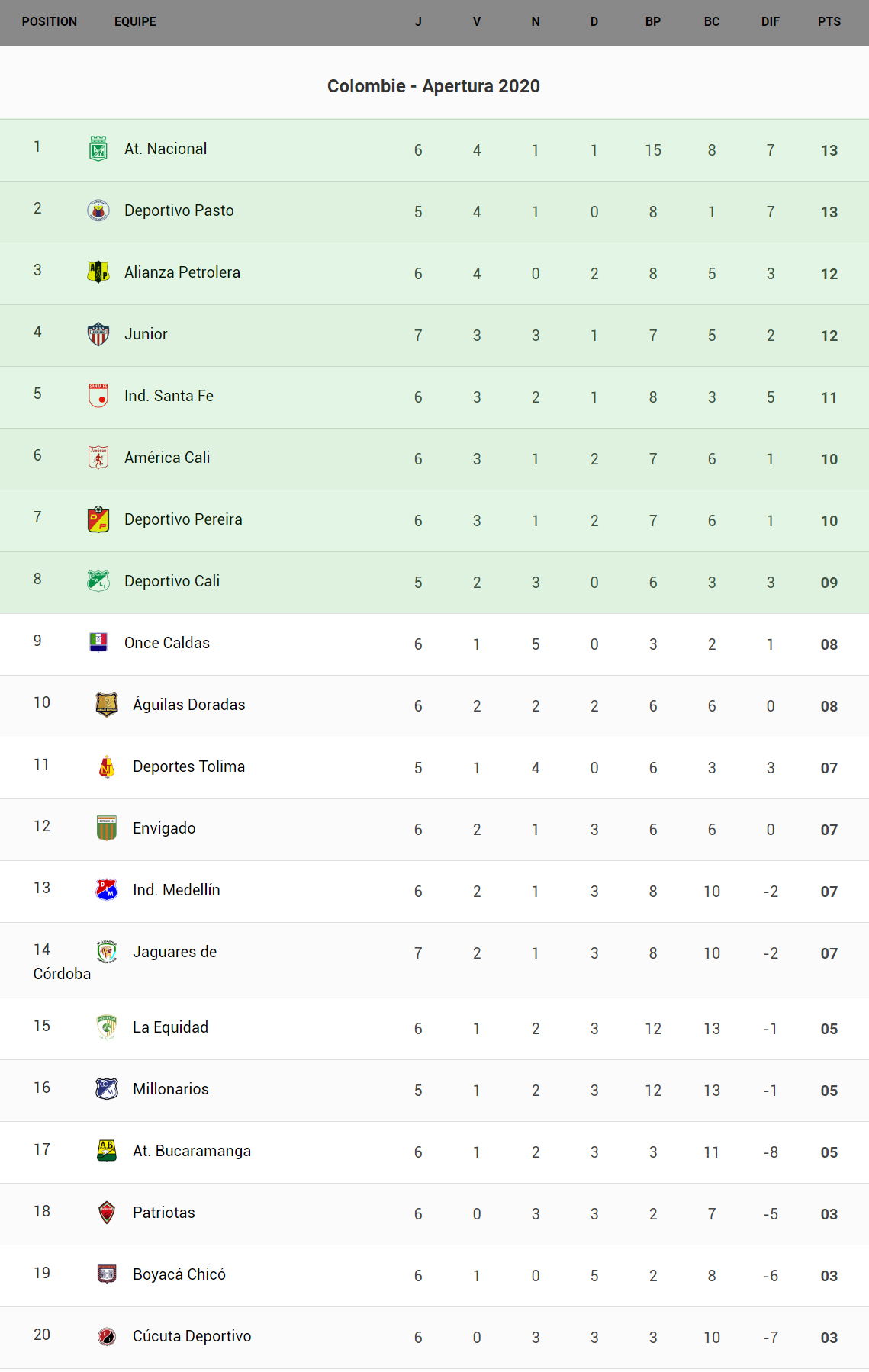Click the Alianza Petrolera crest icon
The height and width of the screenshot is (1372, 869).
tap(98, 272)
